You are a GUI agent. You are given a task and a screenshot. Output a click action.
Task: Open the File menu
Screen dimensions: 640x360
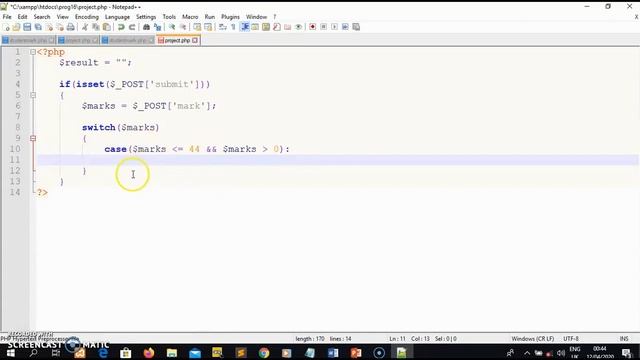(7, 17)
